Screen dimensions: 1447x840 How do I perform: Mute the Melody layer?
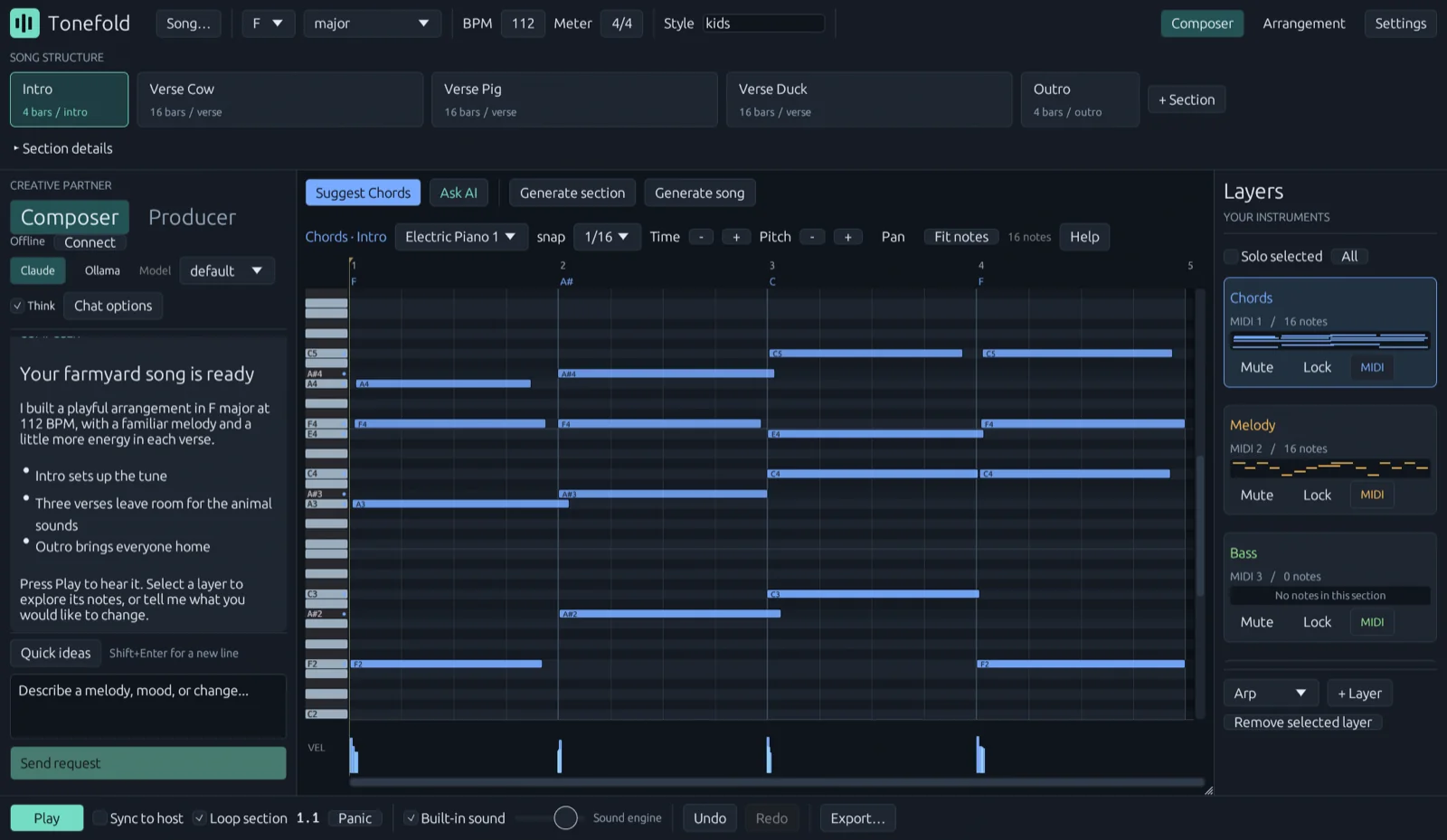click(1256, 495)
